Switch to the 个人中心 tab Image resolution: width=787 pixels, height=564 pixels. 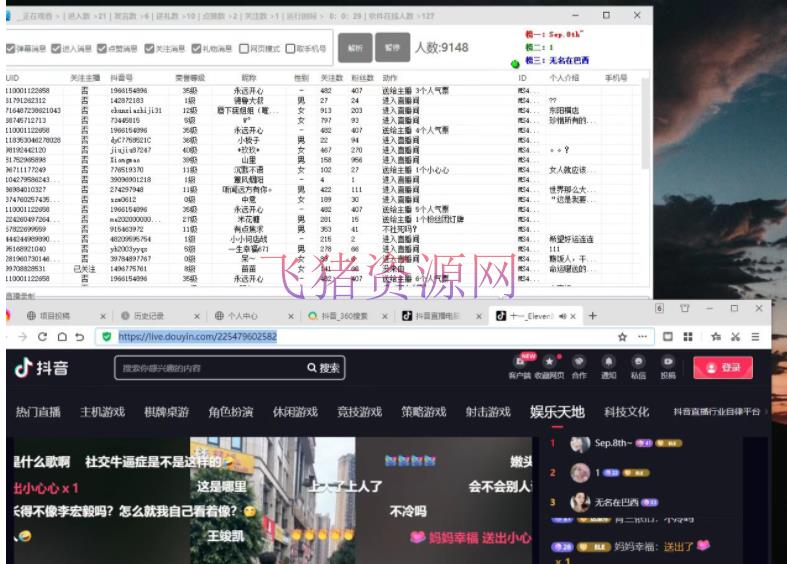coord(243,316)
